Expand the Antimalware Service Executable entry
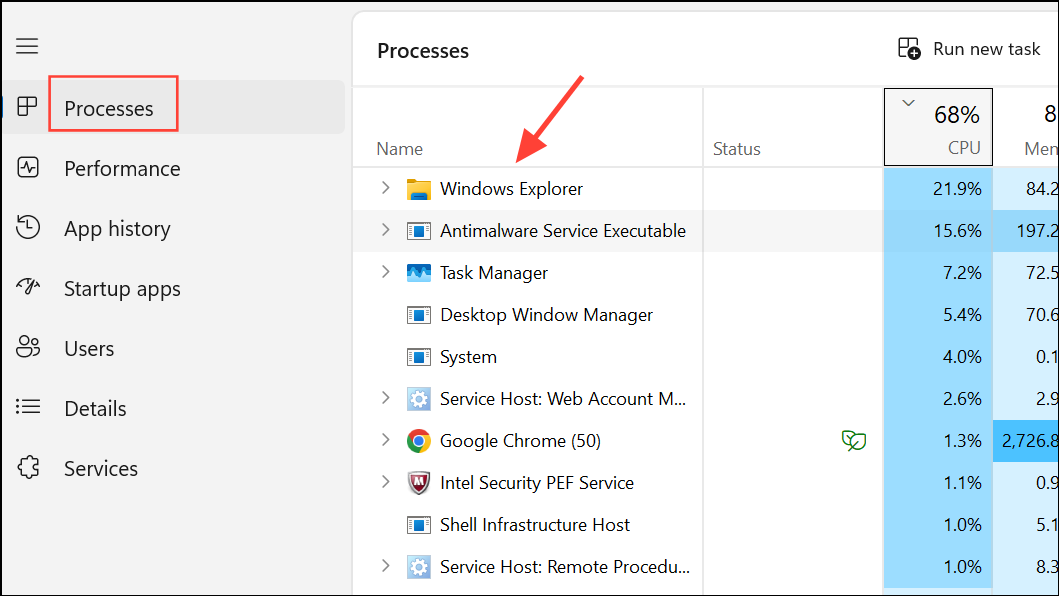Viewport: 1059px width, 596px height. click(386, 230)
